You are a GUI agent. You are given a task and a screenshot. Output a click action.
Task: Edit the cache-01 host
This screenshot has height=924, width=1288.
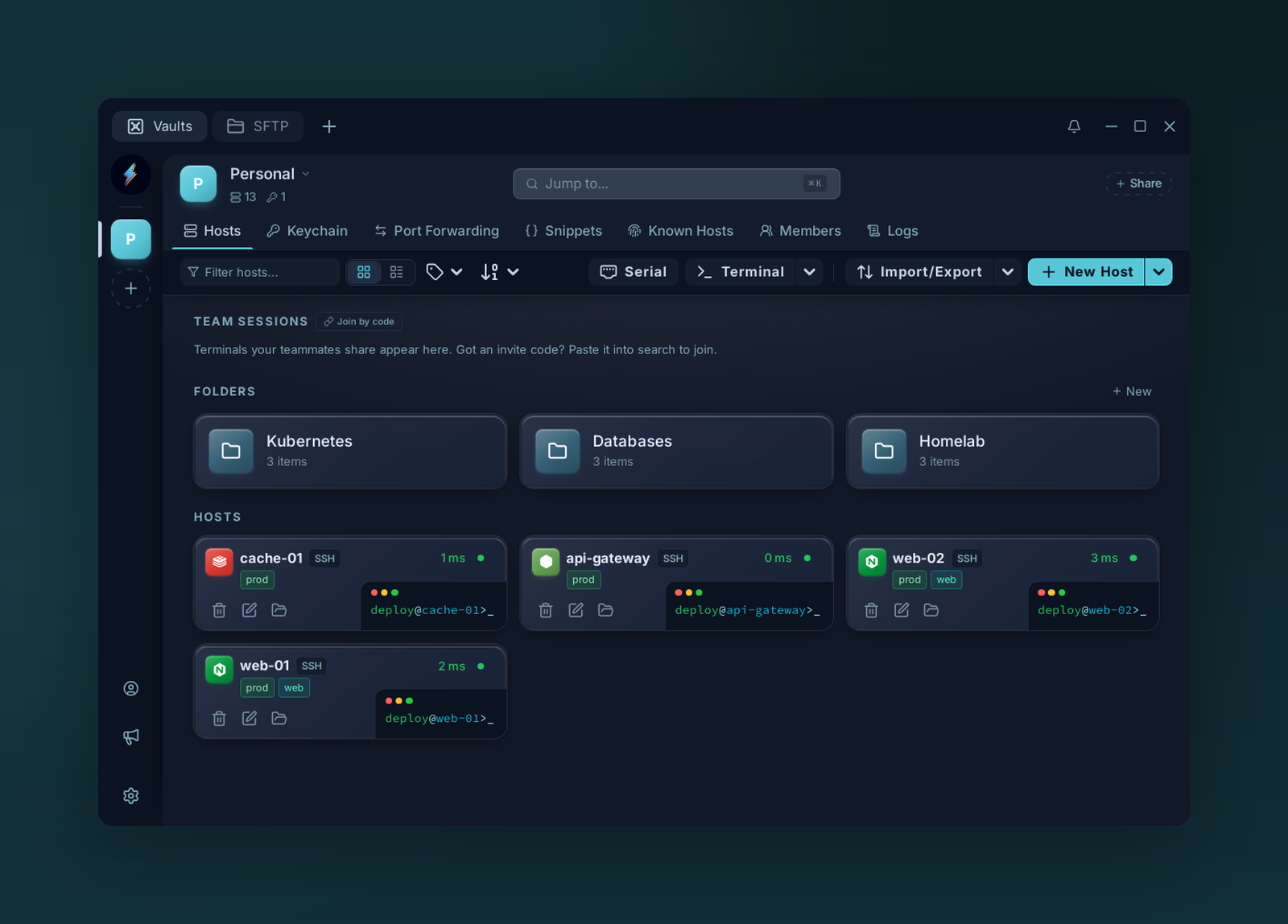(x=250, y=610)
